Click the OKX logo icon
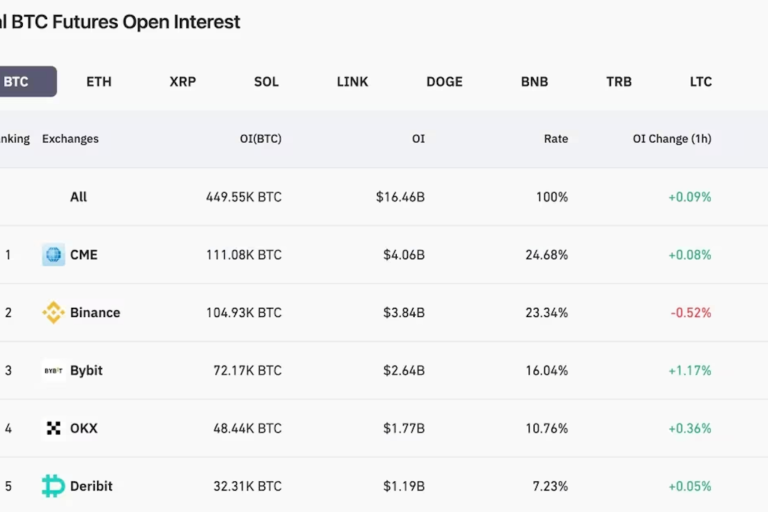The image size is (768, 512). [x=53, y=429]
